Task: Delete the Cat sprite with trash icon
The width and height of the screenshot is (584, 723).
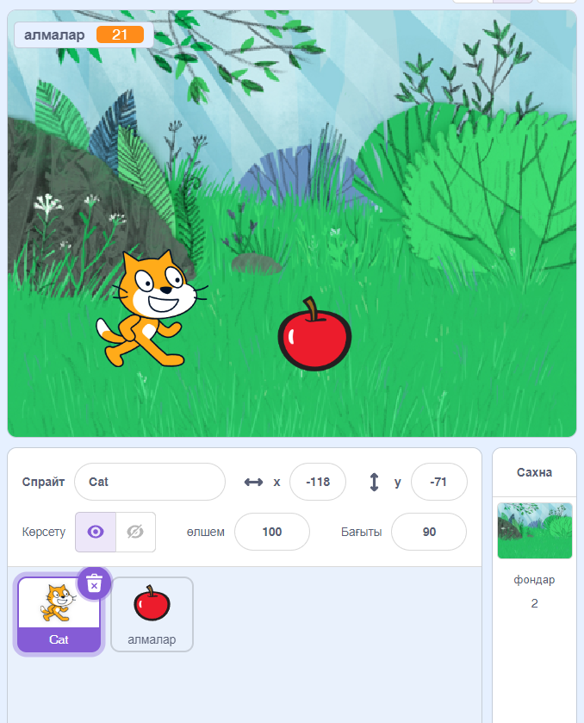Action: (x=94, y=583)
